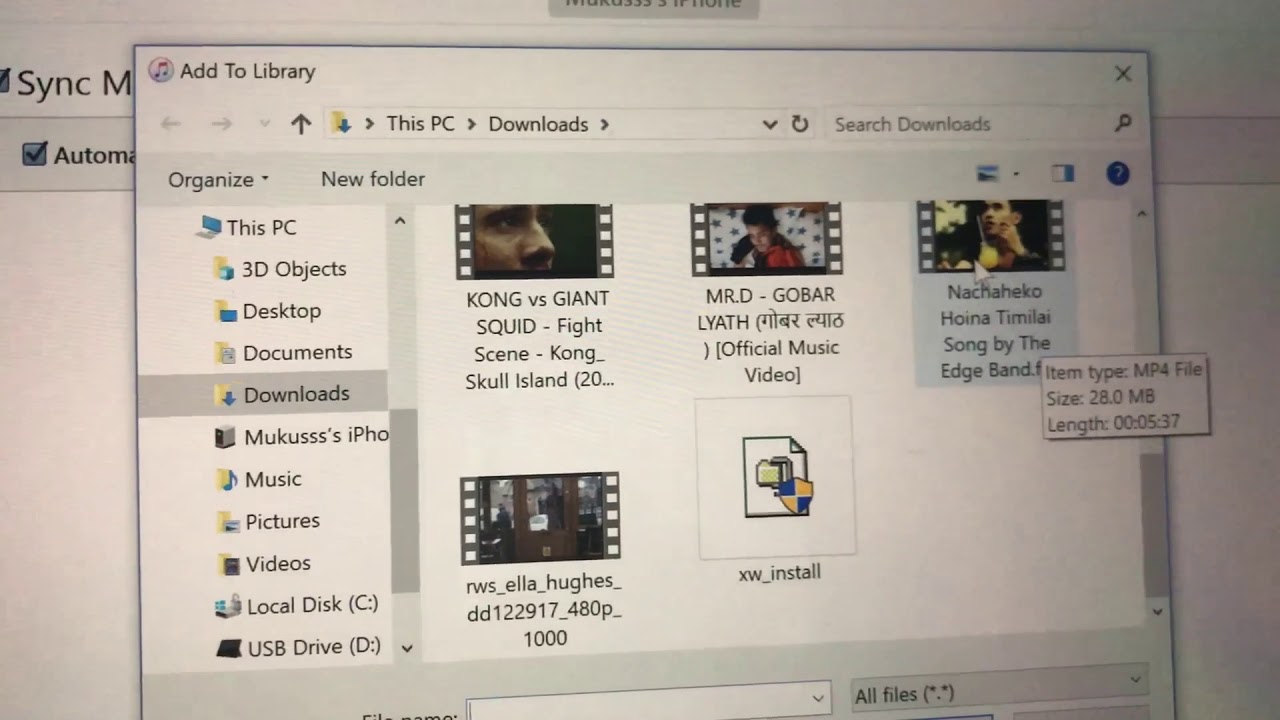The image size is (1280, 720).
Task: Open Pictures folder in sidebar
Action: [282, 521]
